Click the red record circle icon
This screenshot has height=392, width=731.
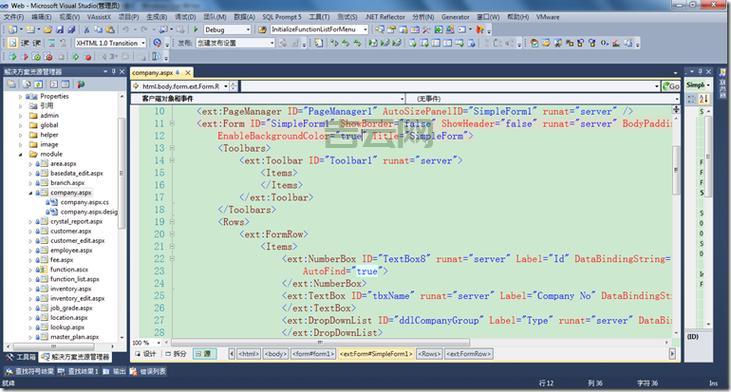click(x=88, y=57)
